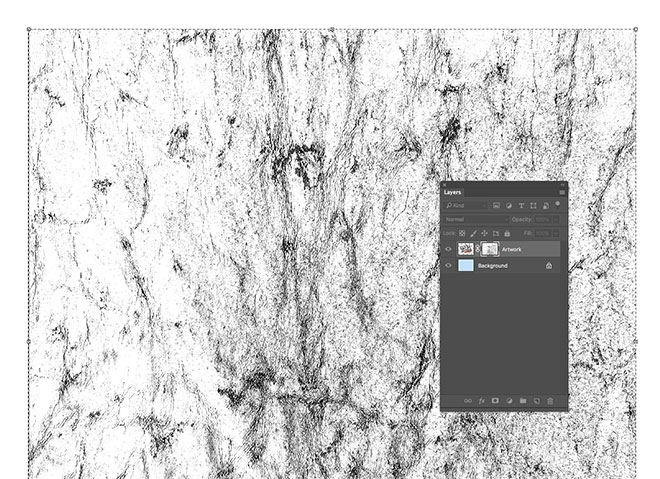This screenshot has width=660, height=479.
Task: Open the Opacity slider dropdown arrow
Action: click(x=556, y=219)
